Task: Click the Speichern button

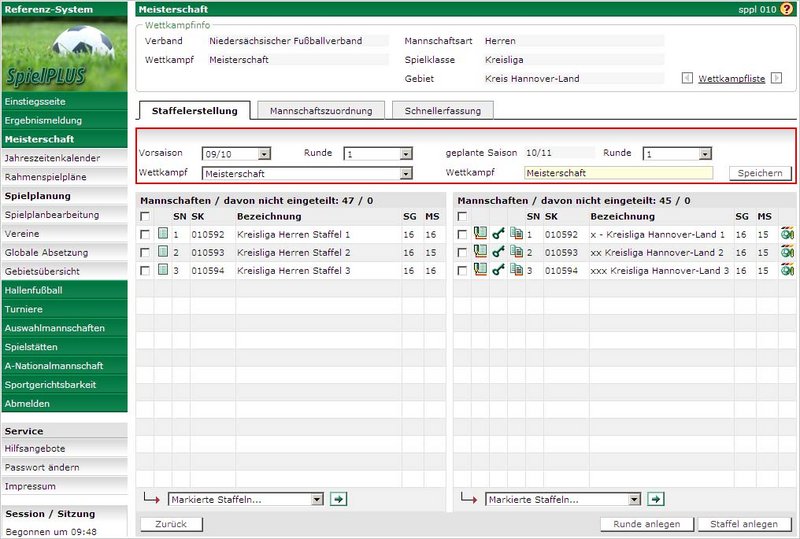Action: (760, 173)
